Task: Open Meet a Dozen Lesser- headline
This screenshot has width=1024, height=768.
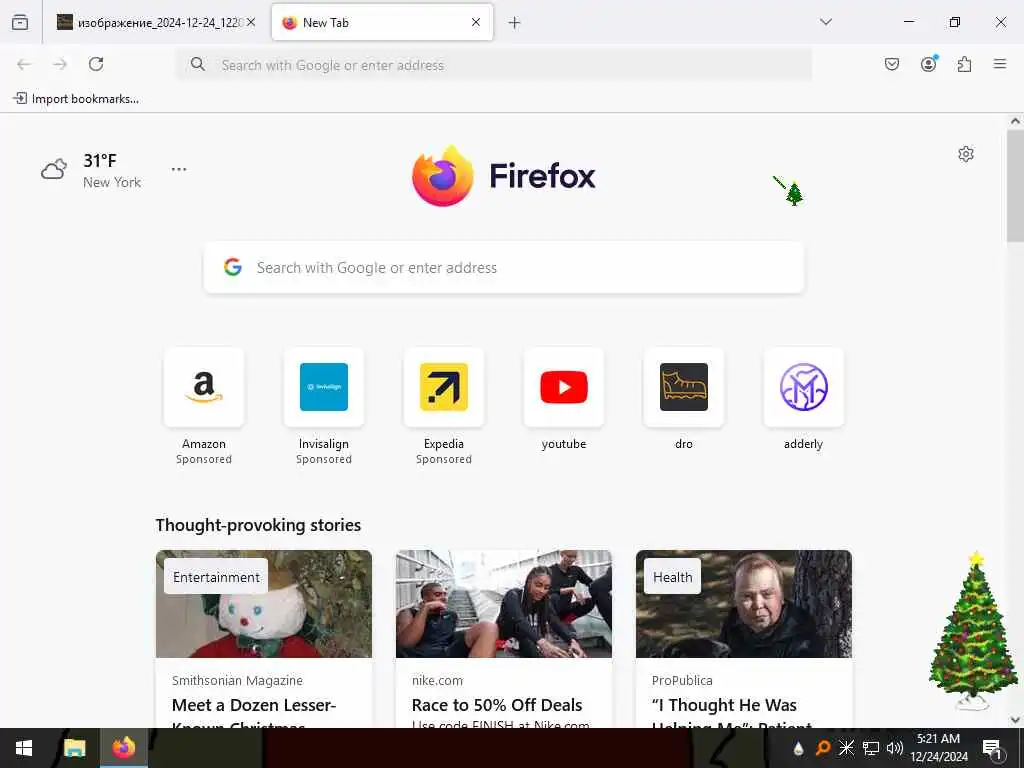Action: click(254, 705)
